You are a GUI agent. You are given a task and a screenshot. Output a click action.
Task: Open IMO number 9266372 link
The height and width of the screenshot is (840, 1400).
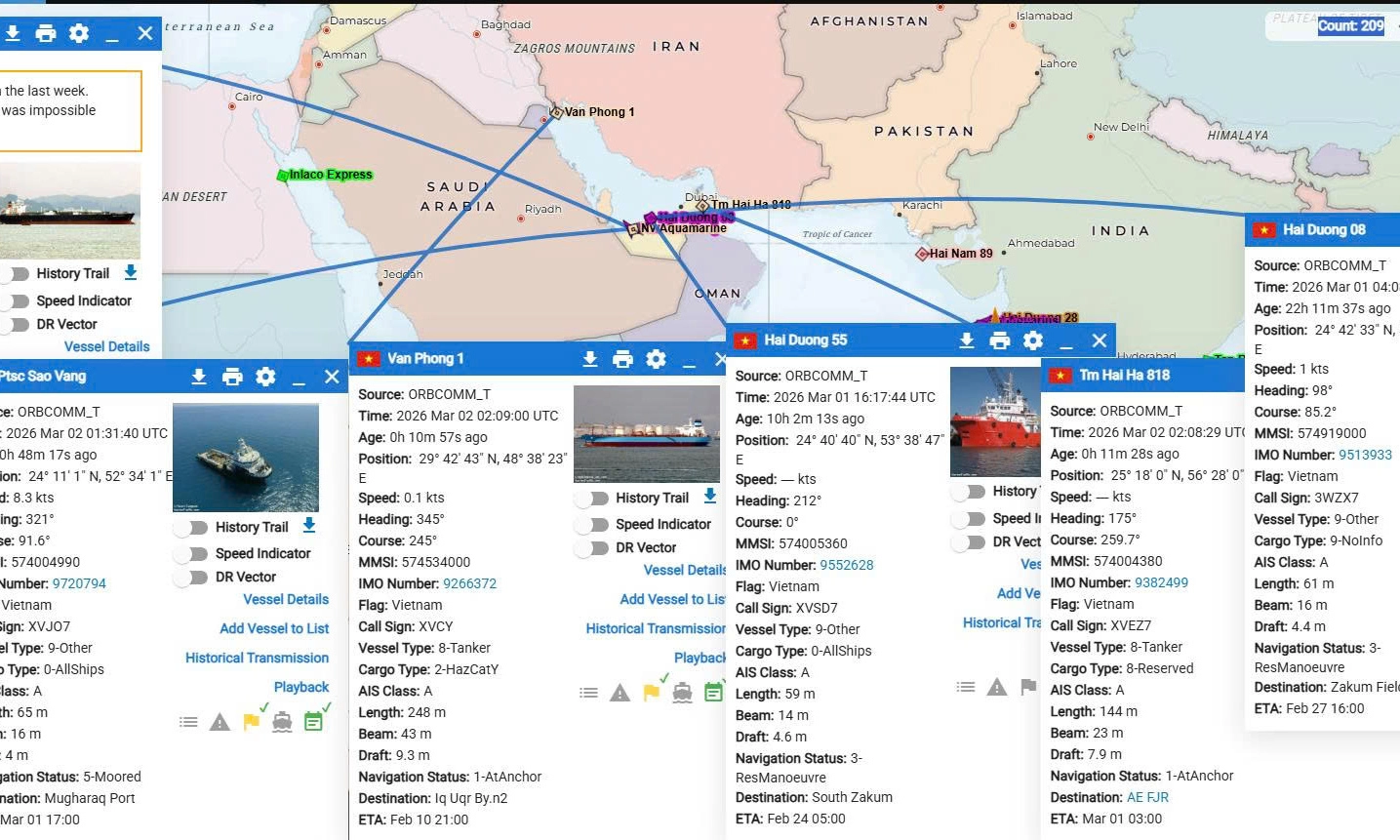point(469,583)
